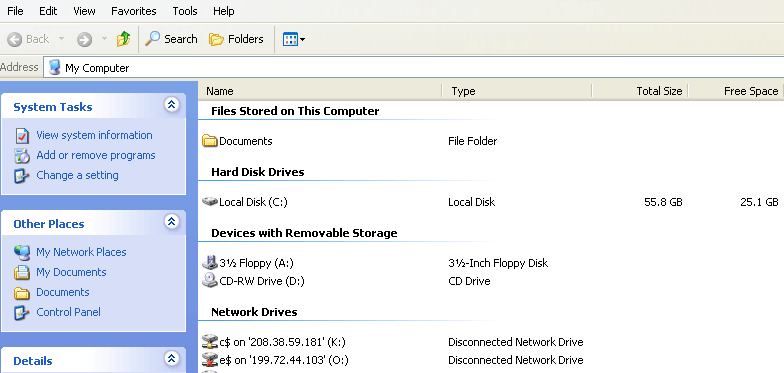The height and width of the screenshot is (373, 784).
Task: Collapse the Details panel chevron
Action: pyautogui.click(x=172, y=358)
